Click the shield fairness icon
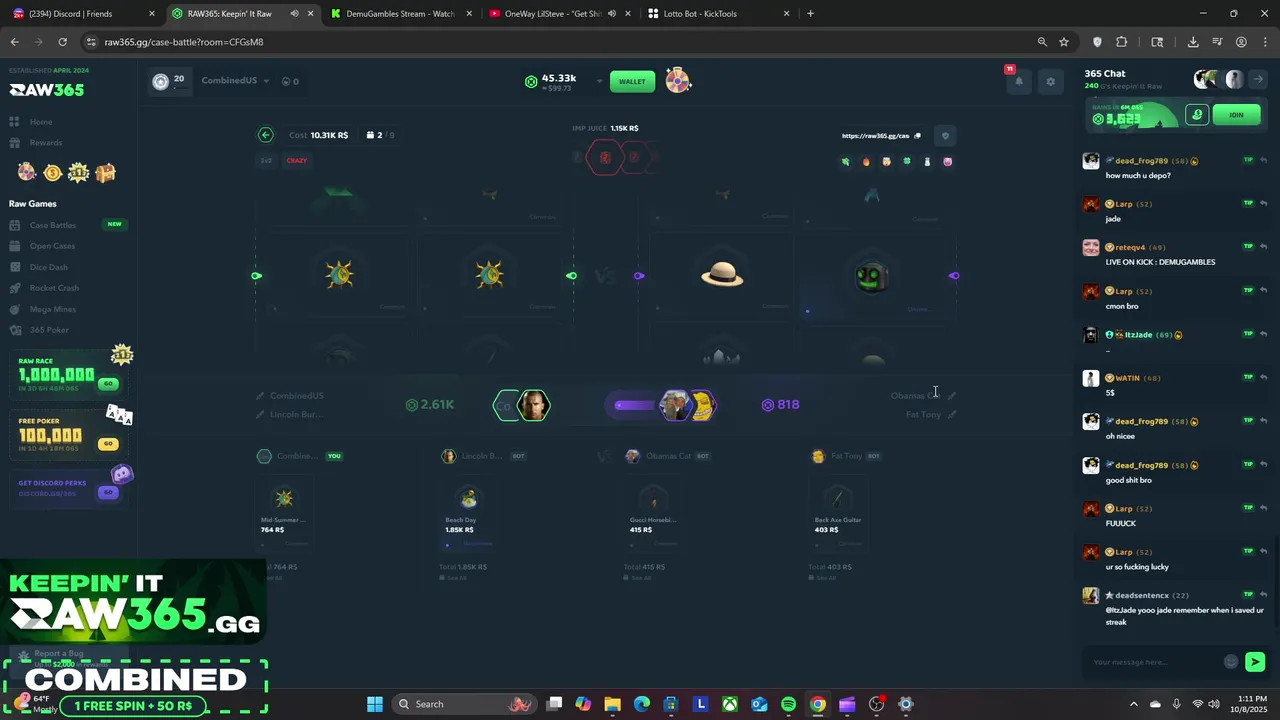Viewport: 1280px width, 720px height. pyautogui.click(x=945, y=136)
